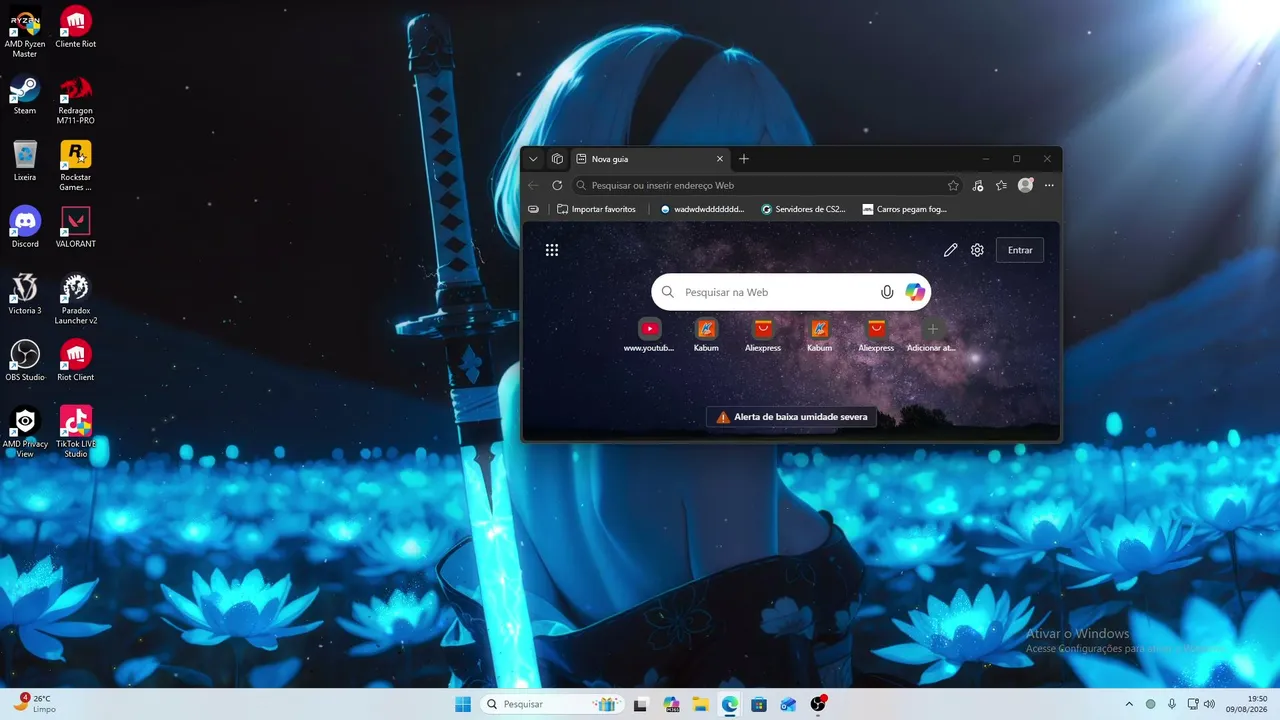Screen dimensions: 1280x720
Task: Select the Steam desktop icon
Action: (25, 94)
